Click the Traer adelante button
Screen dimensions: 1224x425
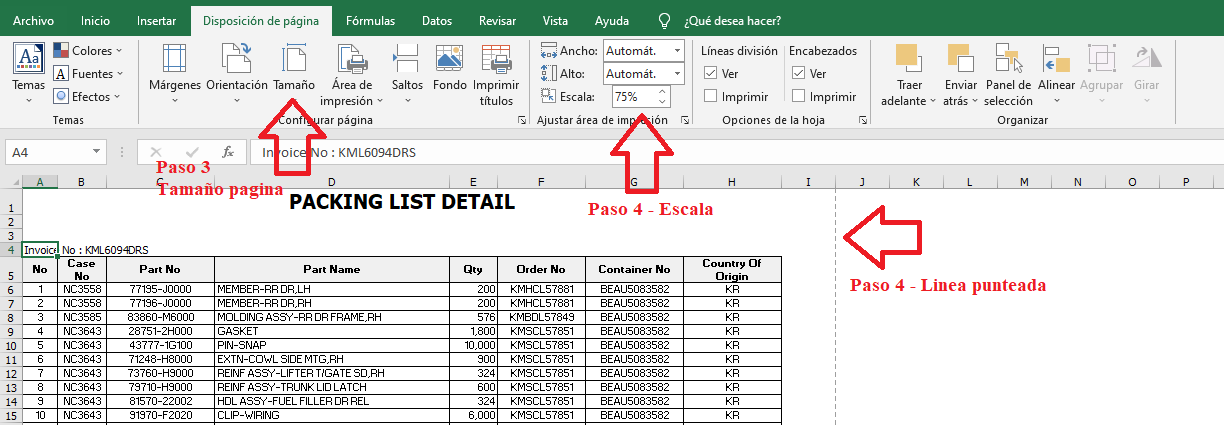pyautogui.click(x=908, y=60)
